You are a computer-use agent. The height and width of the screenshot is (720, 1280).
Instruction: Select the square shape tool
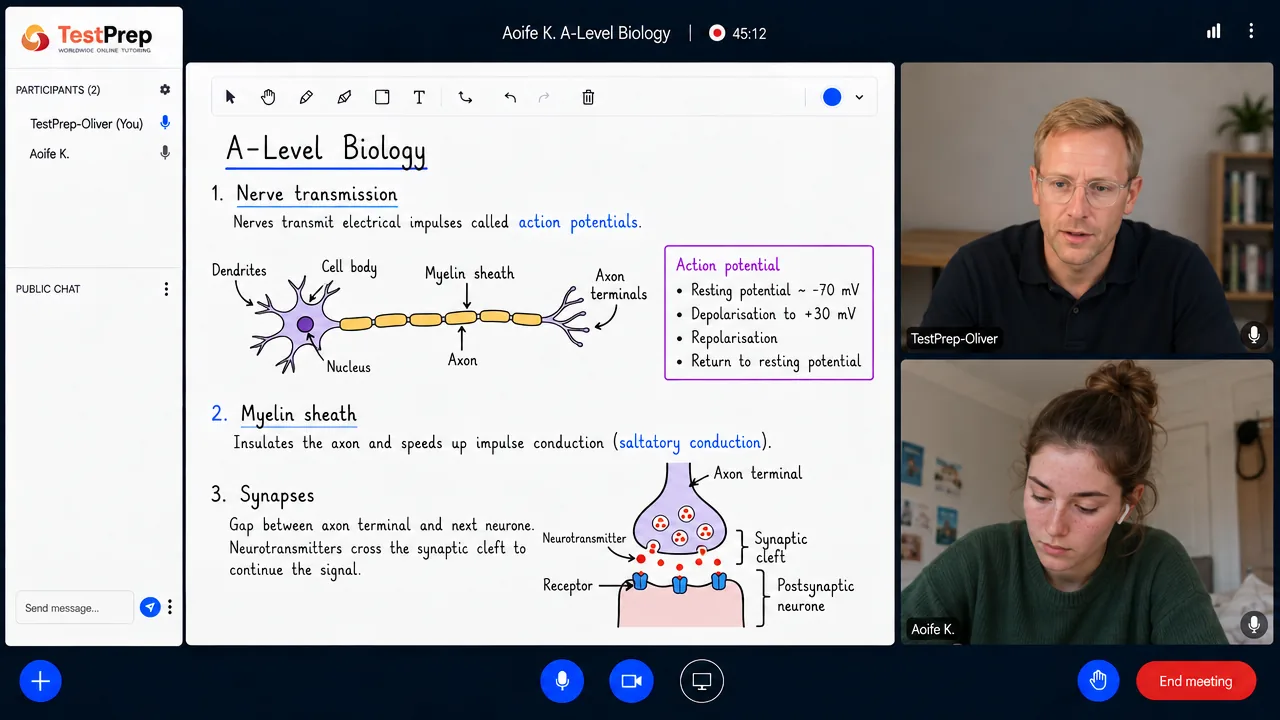tap(382, 97)
